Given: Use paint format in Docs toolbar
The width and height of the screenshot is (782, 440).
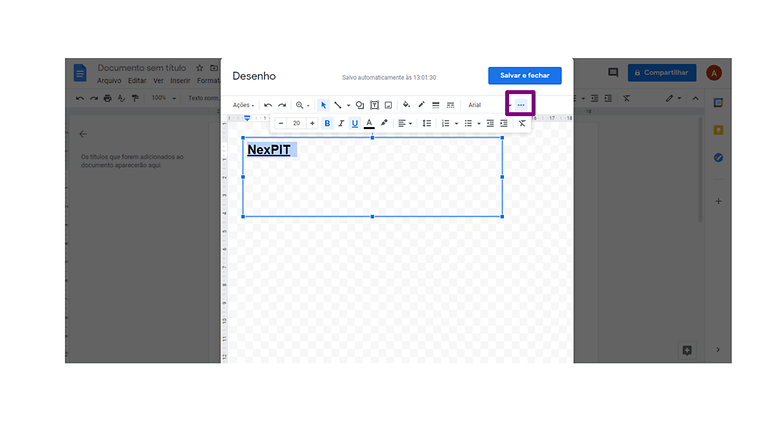Looking at the screenshot, I should click(x=135, y=98).
